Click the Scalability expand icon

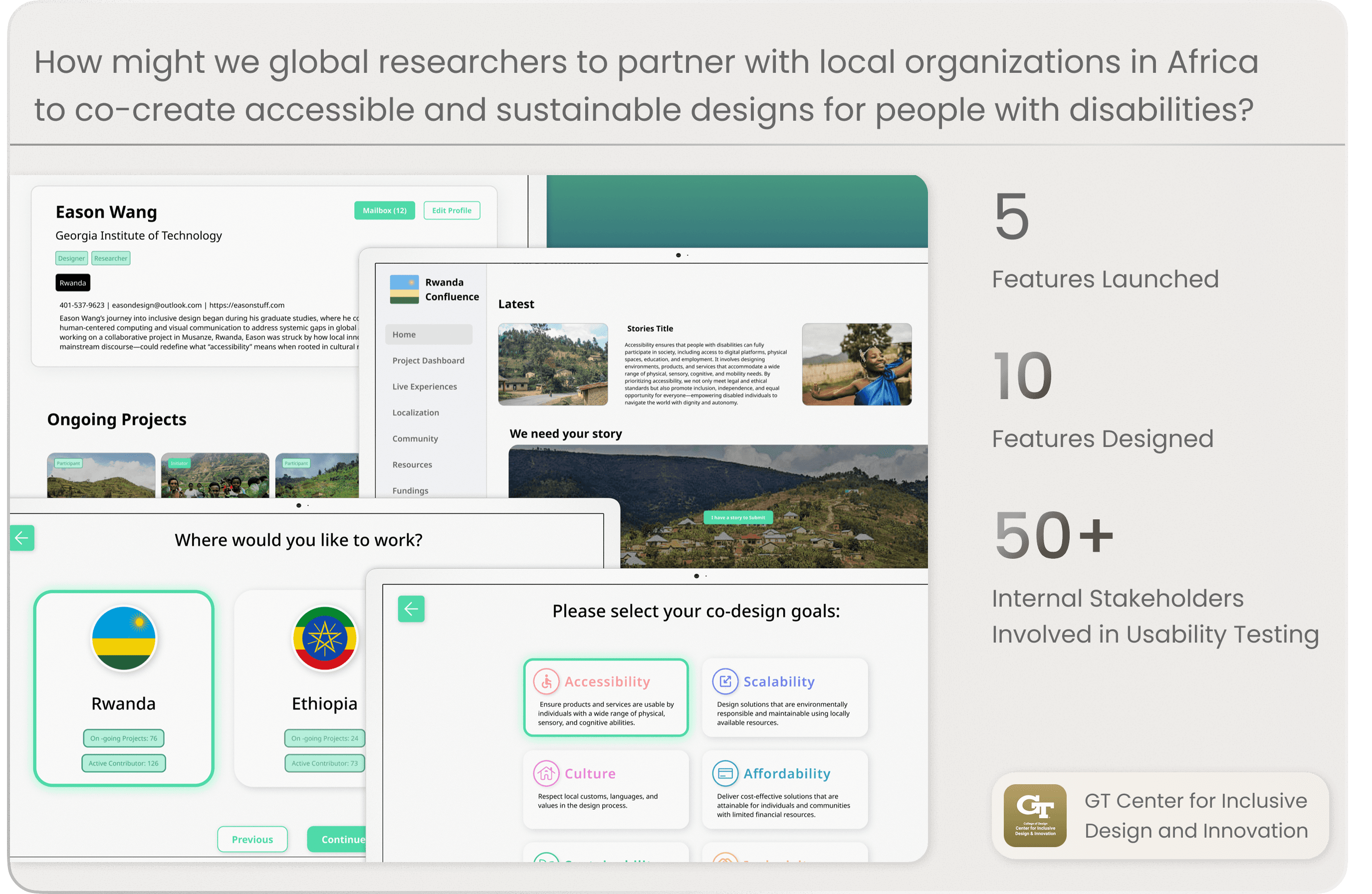(x=724, y=681)
